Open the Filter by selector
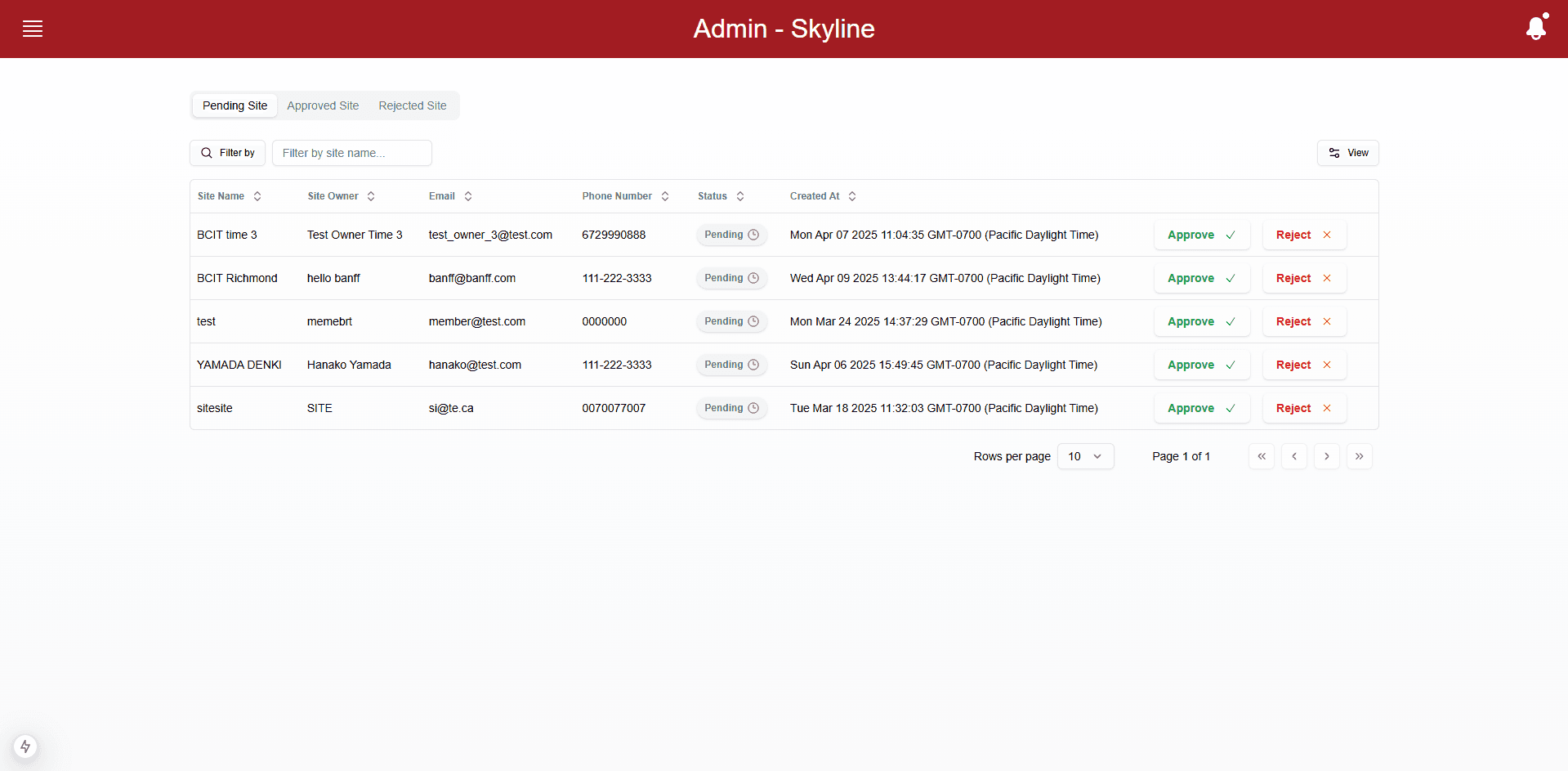 pos(228,153)
